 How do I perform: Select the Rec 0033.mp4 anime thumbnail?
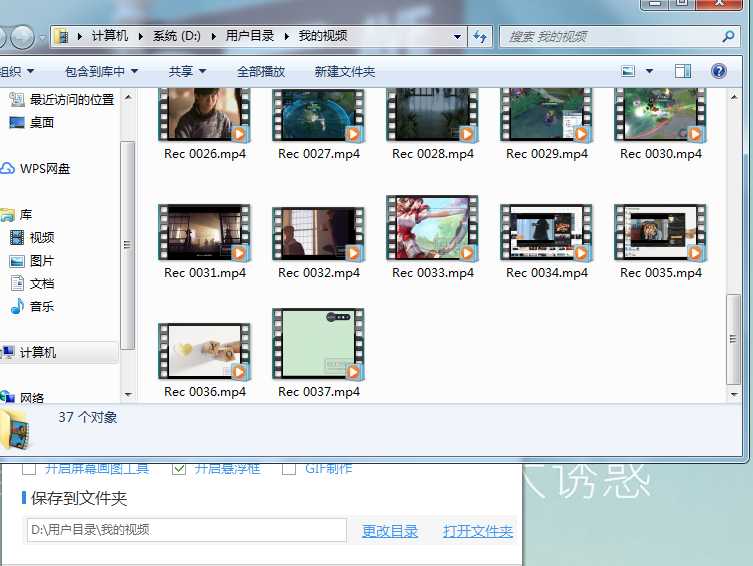[x=432, y=228]
